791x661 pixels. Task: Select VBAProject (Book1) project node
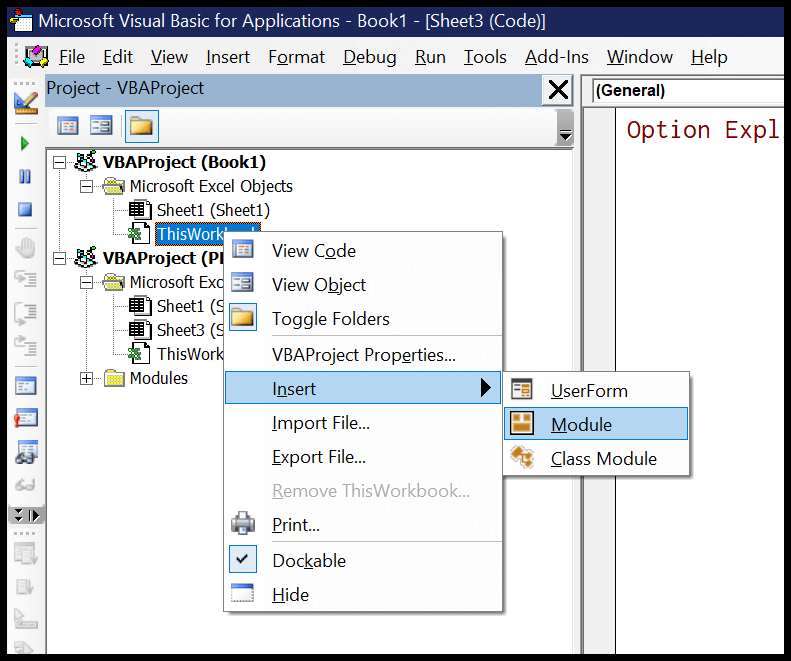coord(184,162)
